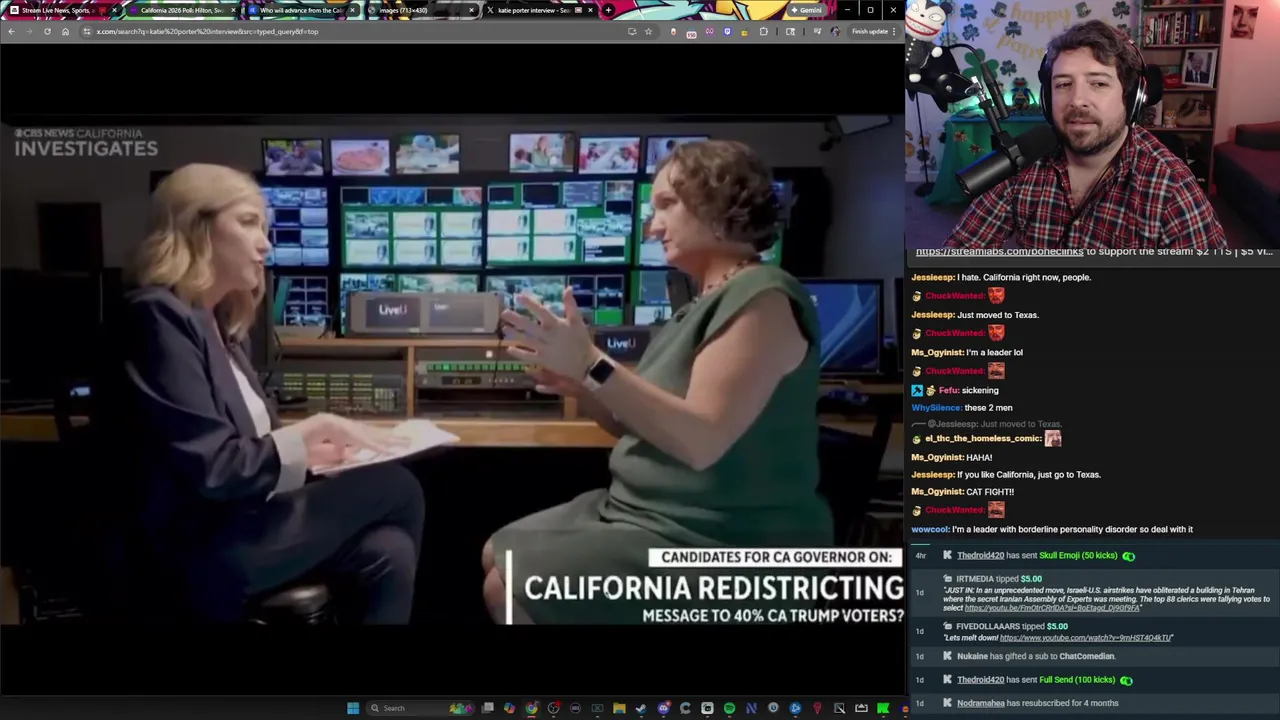This screenshot has height=720, width=1280.
Task: Open the Extensions puzzle icon
Action: tap(764, 31)
